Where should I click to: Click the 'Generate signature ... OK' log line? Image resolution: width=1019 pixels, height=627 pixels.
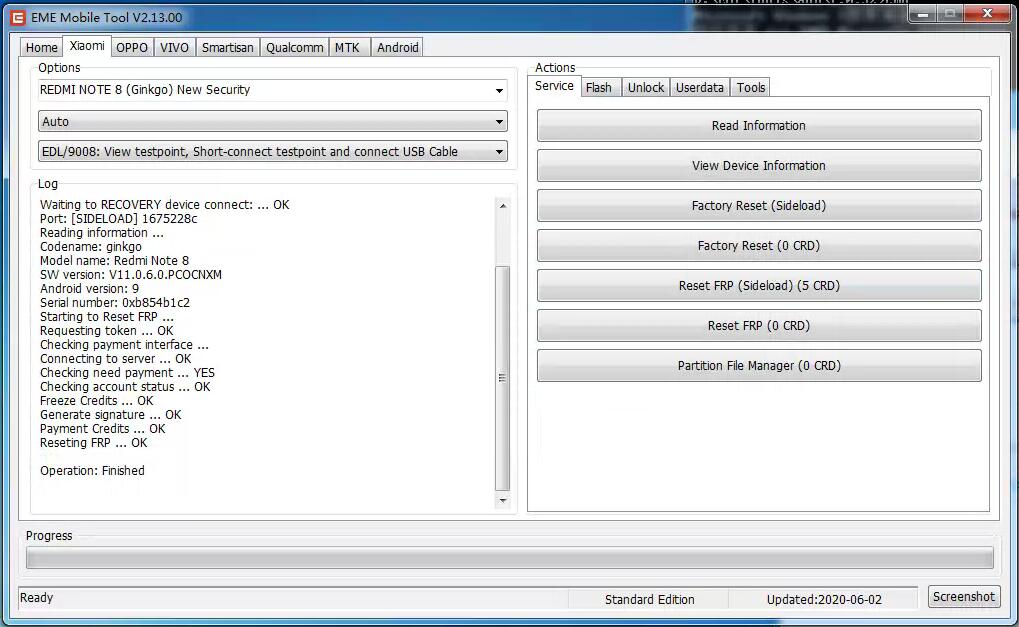110,415
